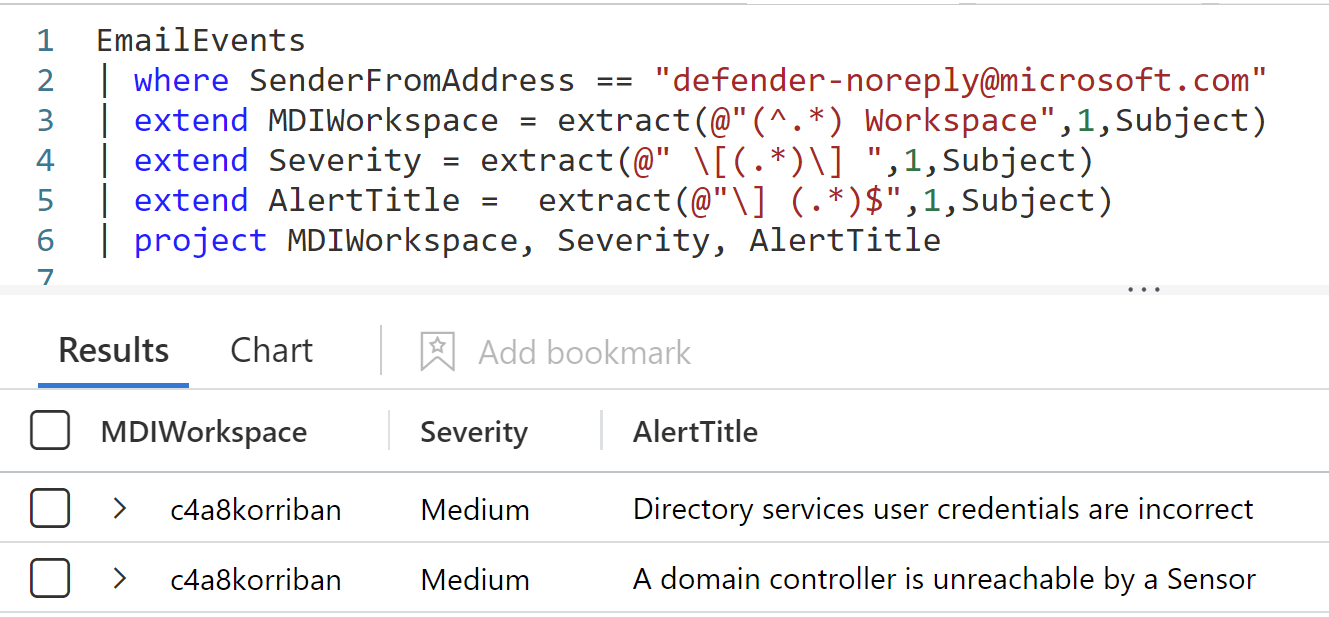The width and height of the screenshot is (1329, 617).
Task: Click the MDIWorkspace column header
Action: tap(203, 431)
